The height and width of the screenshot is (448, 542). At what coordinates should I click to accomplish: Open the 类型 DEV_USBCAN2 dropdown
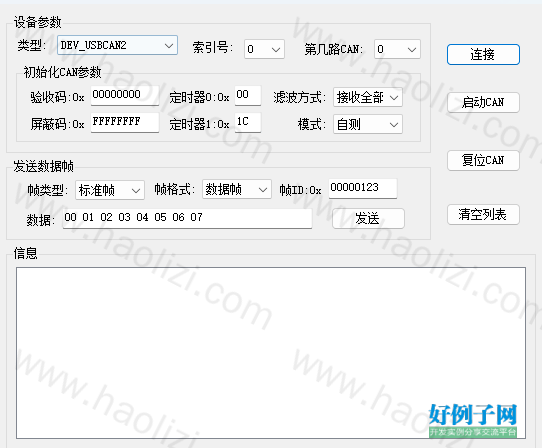pos(117,45)
